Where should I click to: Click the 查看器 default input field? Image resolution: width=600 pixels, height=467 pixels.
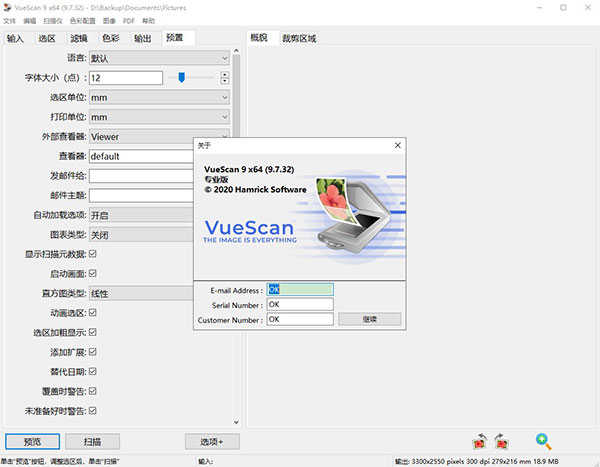click(142, 156)
